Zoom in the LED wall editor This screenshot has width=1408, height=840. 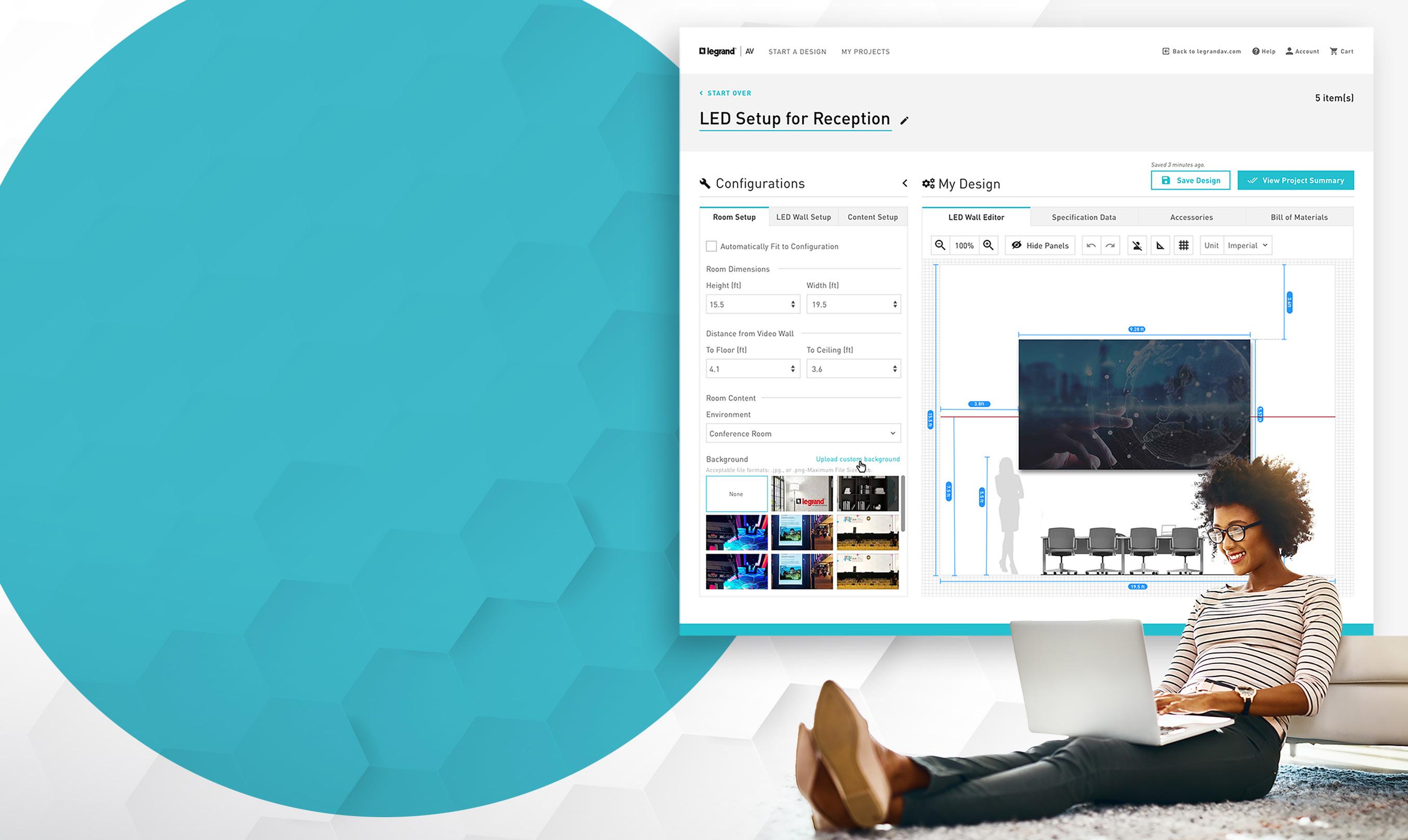988,245
